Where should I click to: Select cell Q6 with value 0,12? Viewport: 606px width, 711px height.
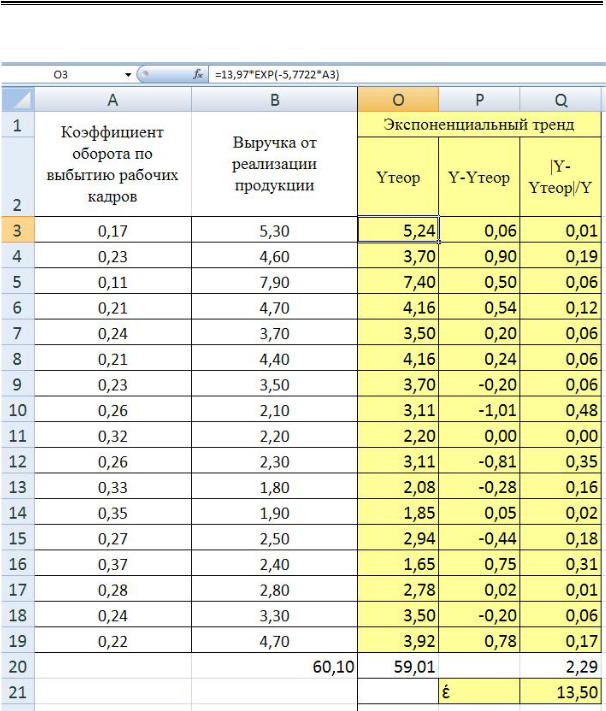click(x=561, y=307)
